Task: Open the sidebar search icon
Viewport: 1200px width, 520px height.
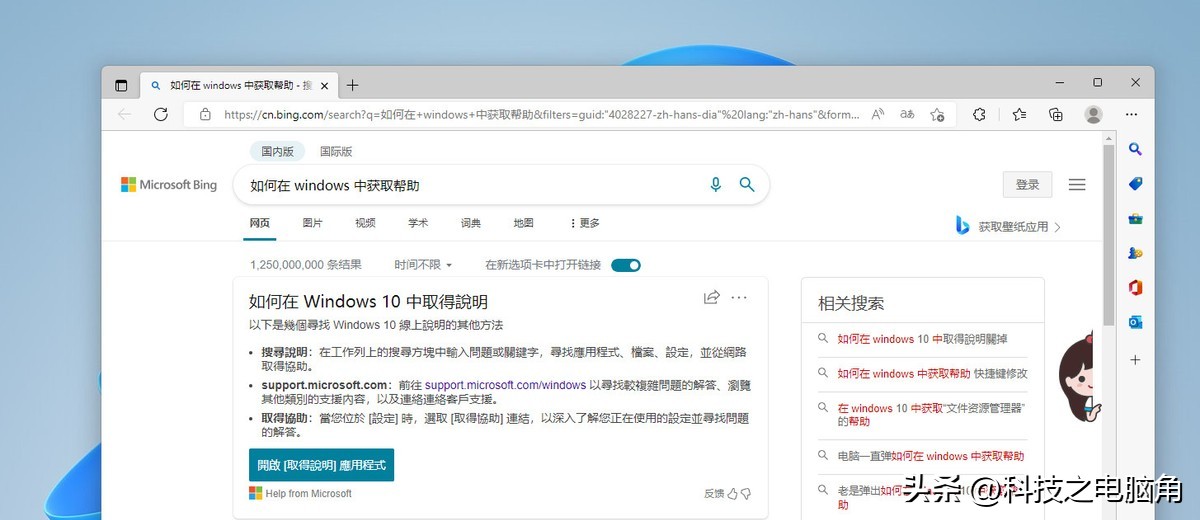Action: [x=1135, y=149]
